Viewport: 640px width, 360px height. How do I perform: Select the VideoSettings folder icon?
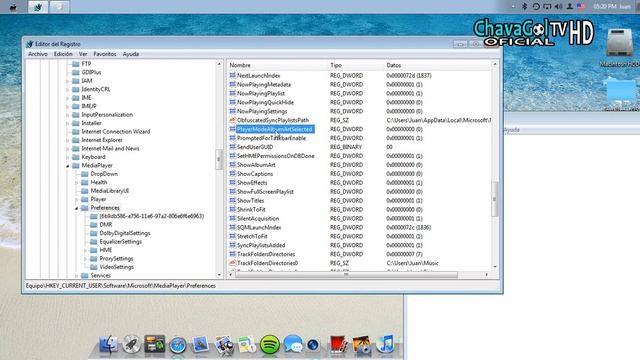click(93, 267)
